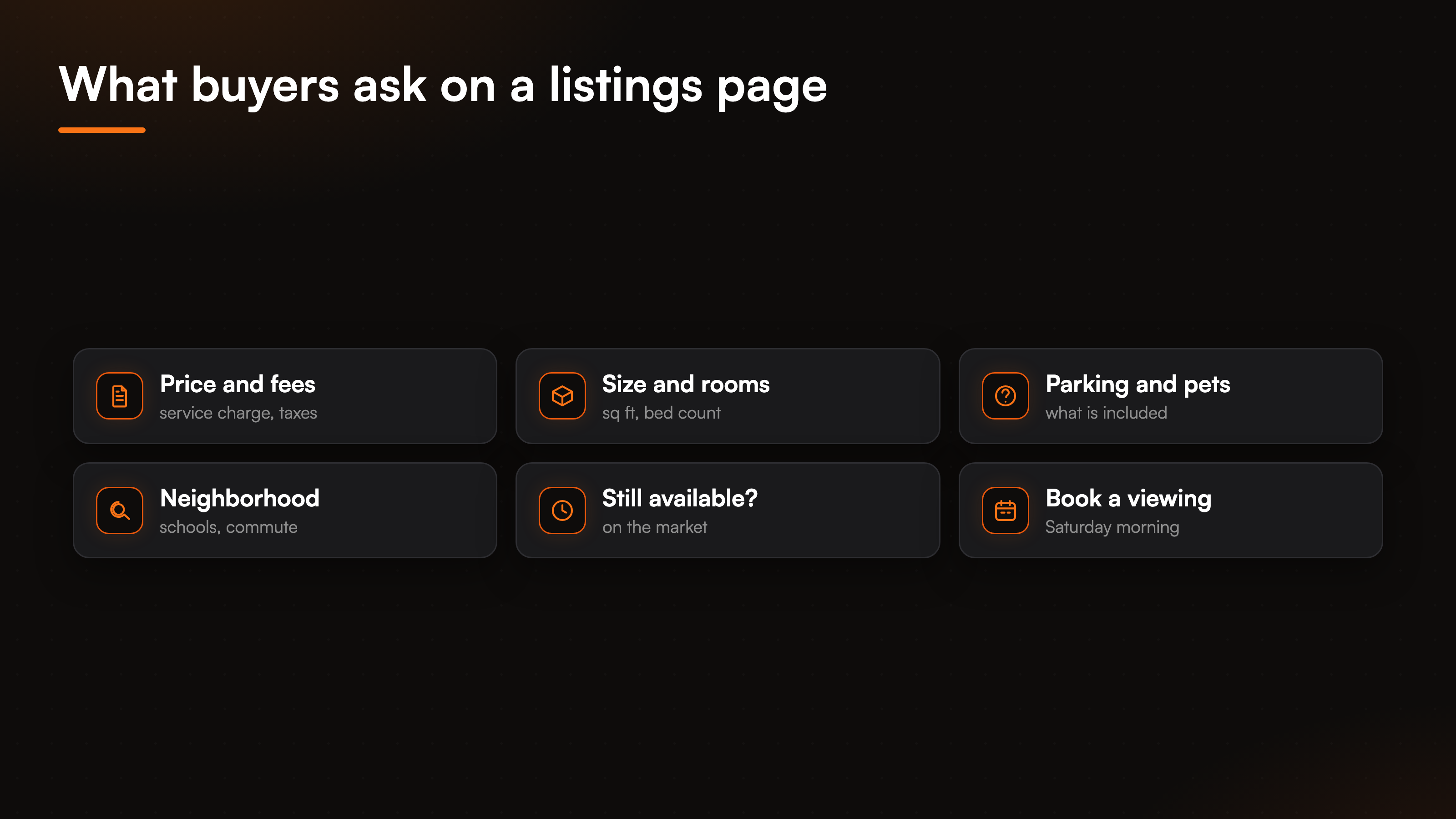This screenshot has height=819, width=1456.
Task: Click the 'schools, commute' subtitle
Action: [x=228, y=527]
